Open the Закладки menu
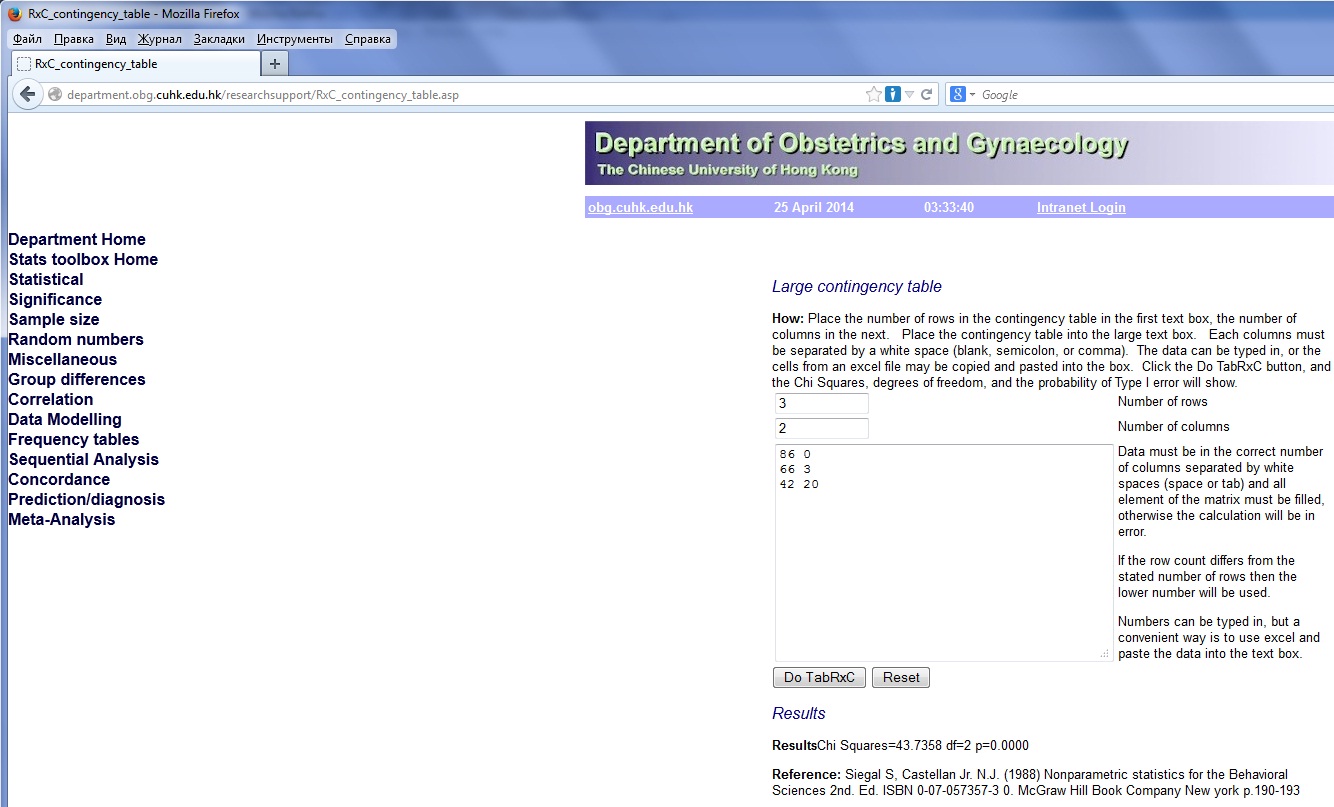 coord(219,39)
